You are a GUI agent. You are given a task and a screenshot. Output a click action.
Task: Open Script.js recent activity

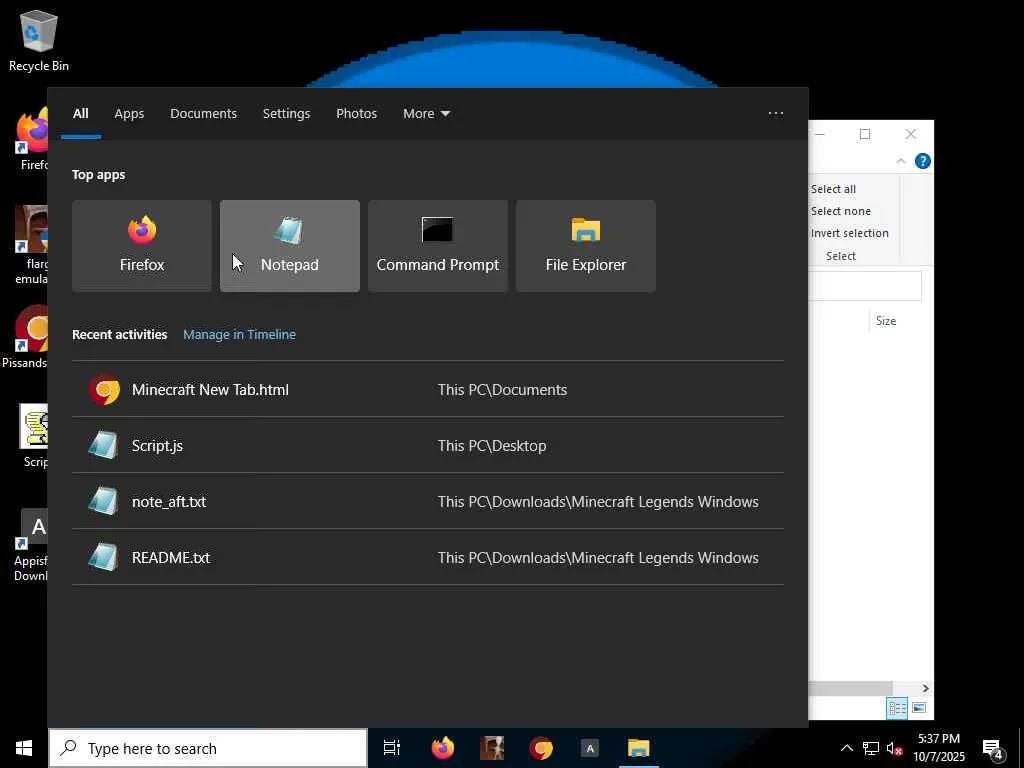point(428,445)
